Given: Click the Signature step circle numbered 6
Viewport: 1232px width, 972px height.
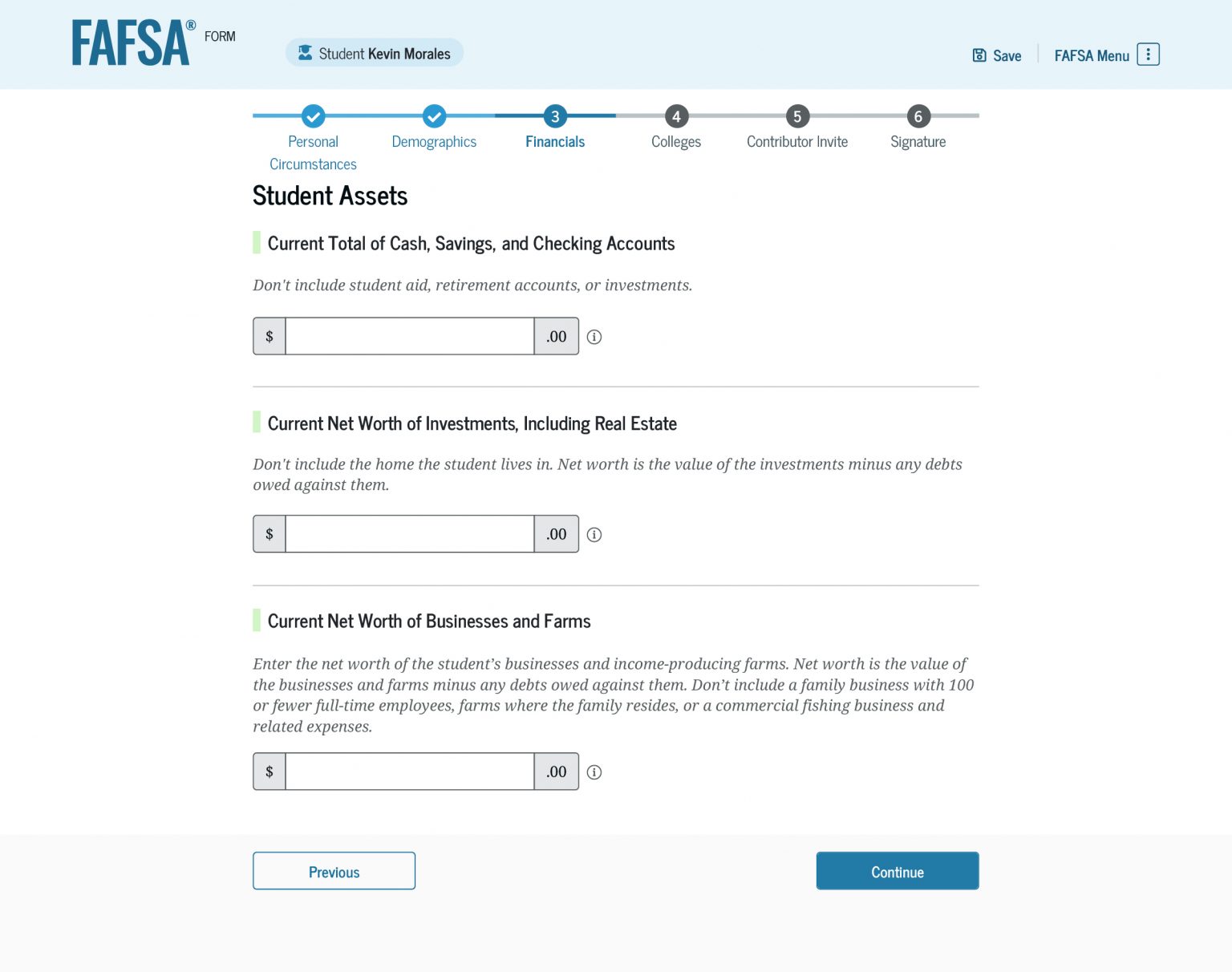Looking at the screenshot, I should click(x=918, y=116).
